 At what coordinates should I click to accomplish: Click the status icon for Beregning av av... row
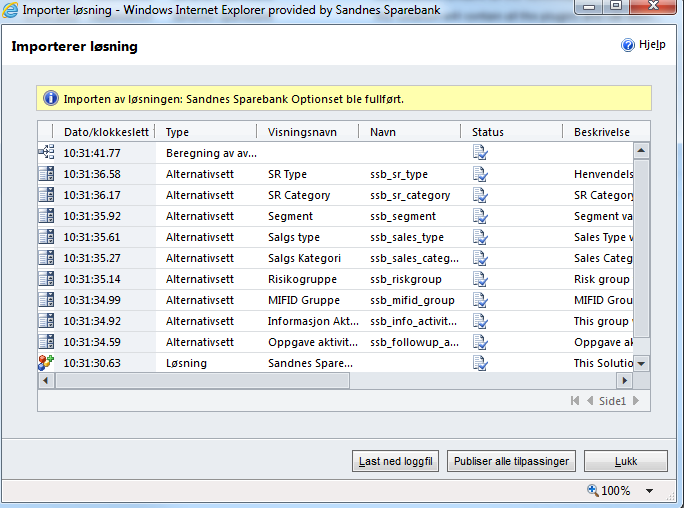pyautogui.click(x=480, y=153)
